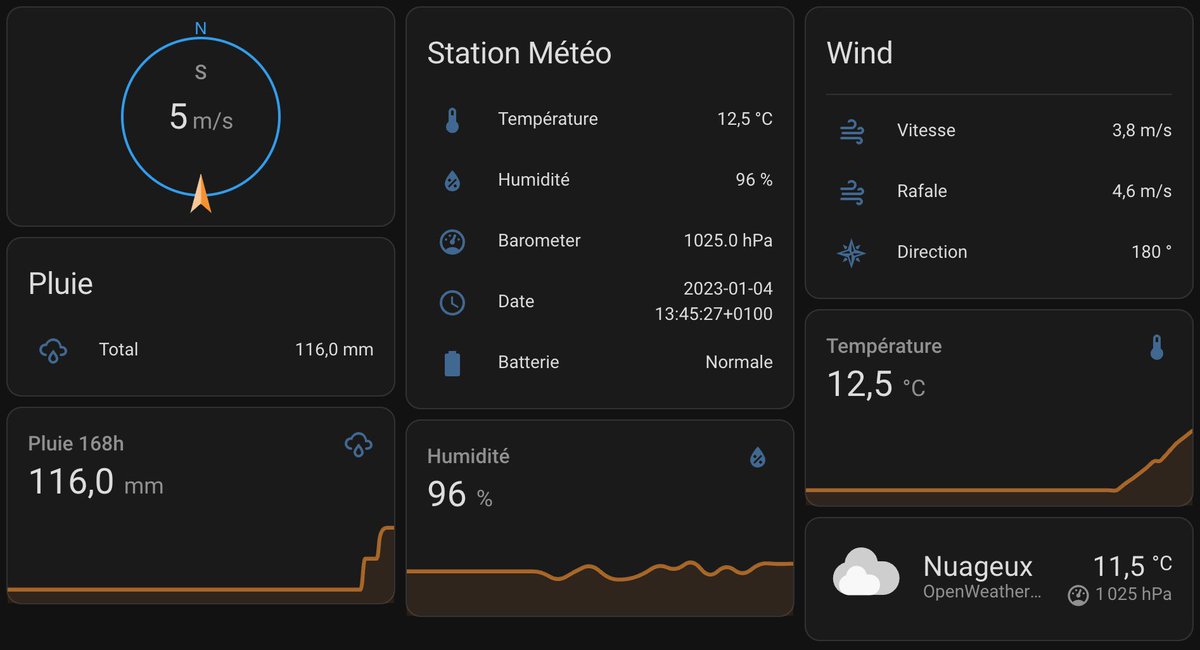Click the 1 025 hPa pressure on weather card
Screen dimensions: 1200x650
click(x=1132, y=595)
